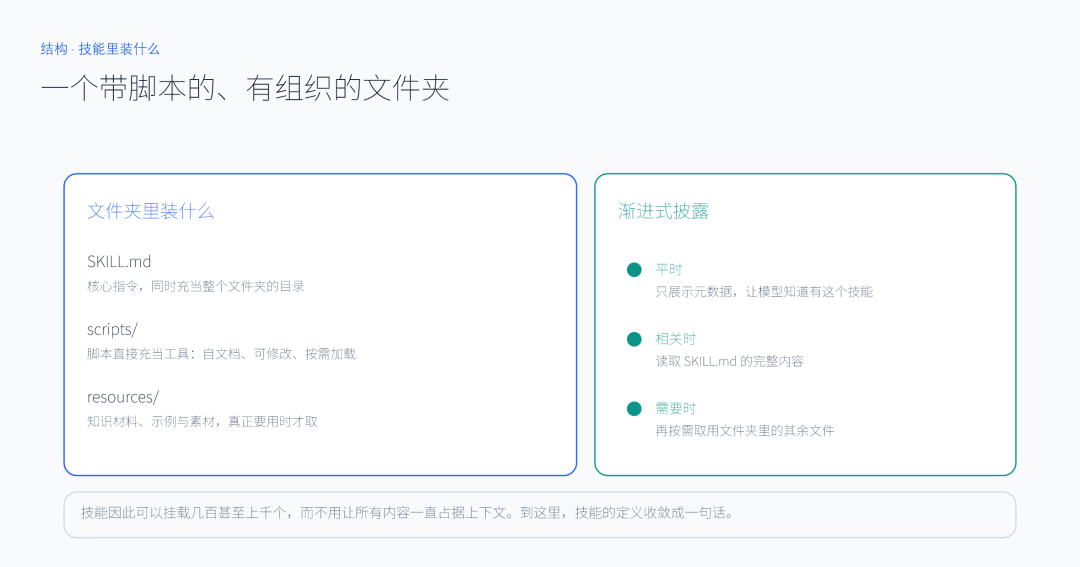Viewport: 1080px width, 567px height.
Task: Click the description 核心指令，同时充当整个文件夹的目录
Action: coord(196,286)
